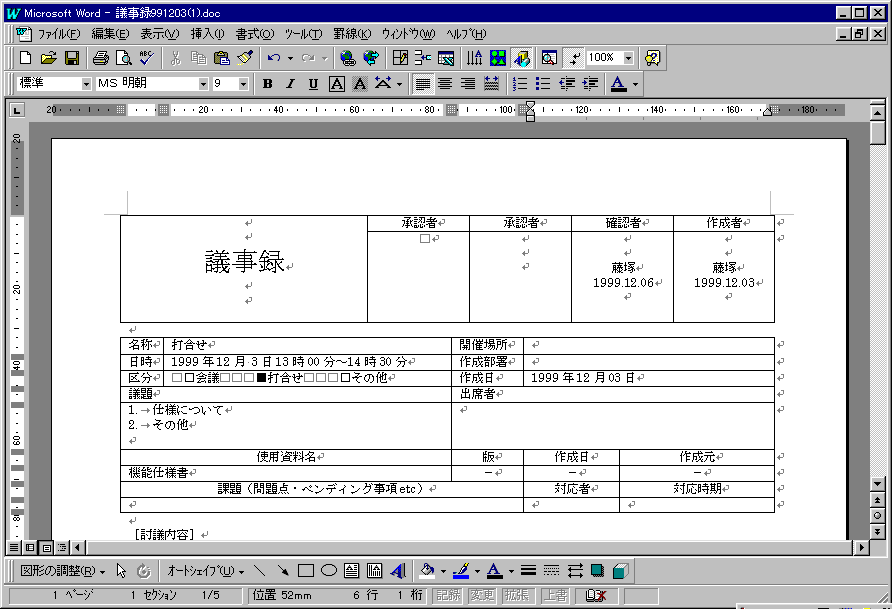Click the 図形の調整(R) button

[x=62, y=571]
